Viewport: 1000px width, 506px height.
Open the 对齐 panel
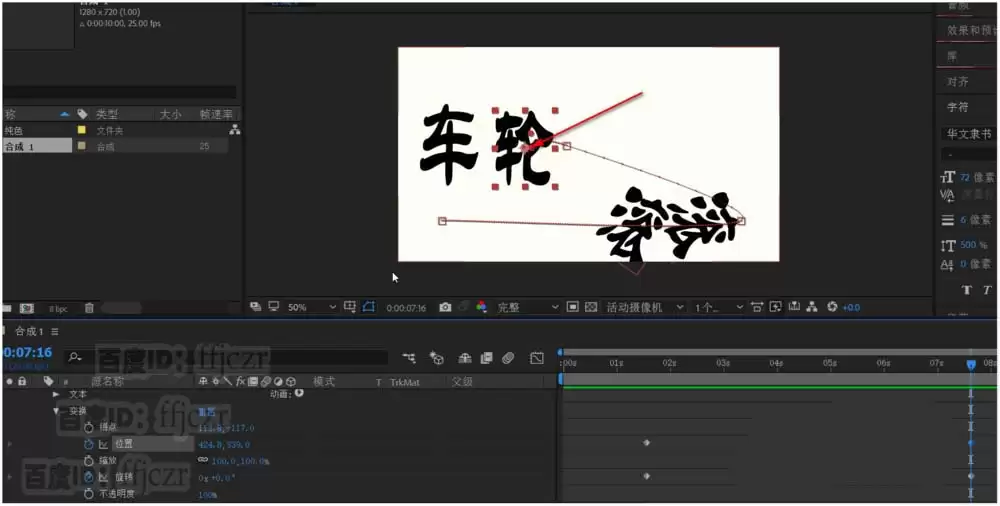[958, 82]
